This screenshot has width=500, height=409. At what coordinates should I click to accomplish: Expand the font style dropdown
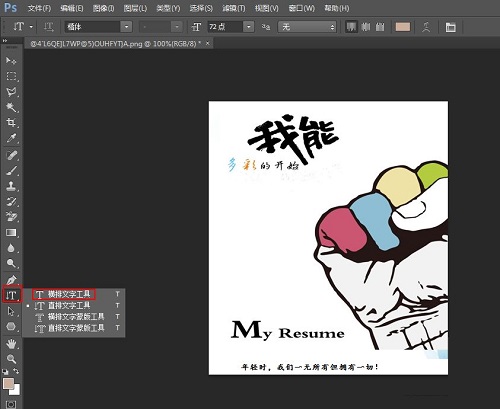coord(177,27)
